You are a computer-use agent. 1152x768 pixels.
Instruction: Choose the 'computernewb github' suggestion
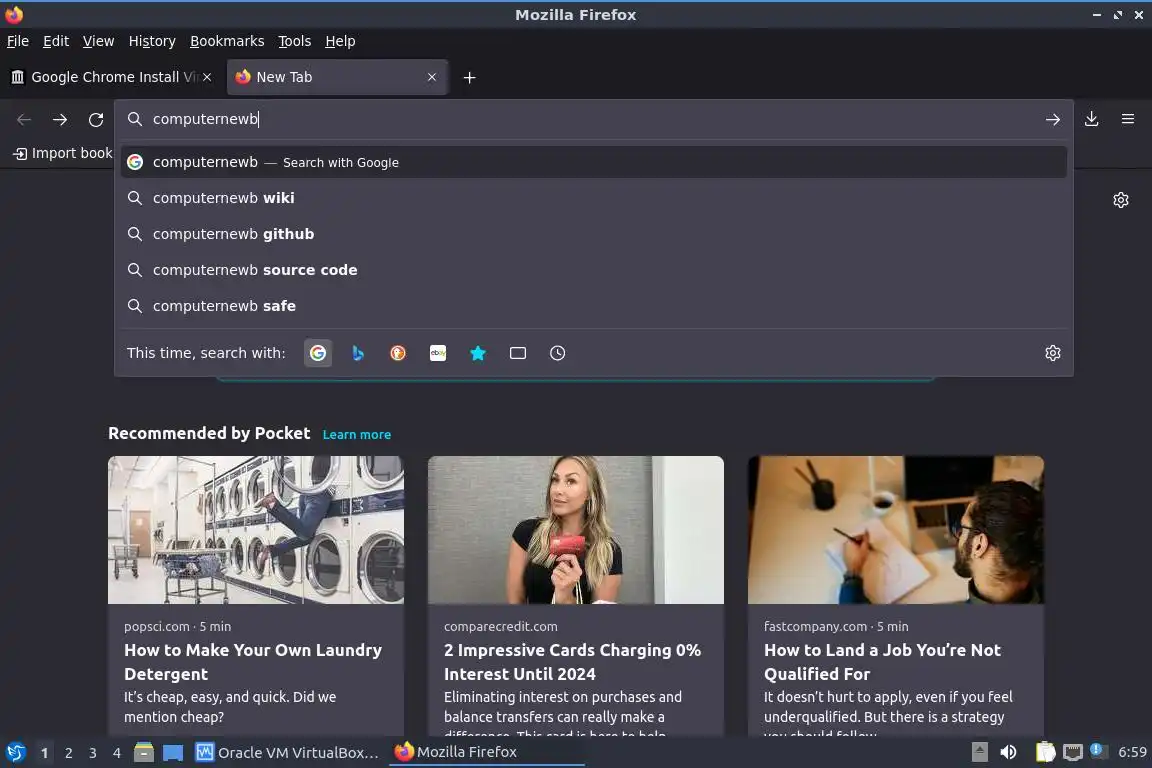(x=594, y=234)
